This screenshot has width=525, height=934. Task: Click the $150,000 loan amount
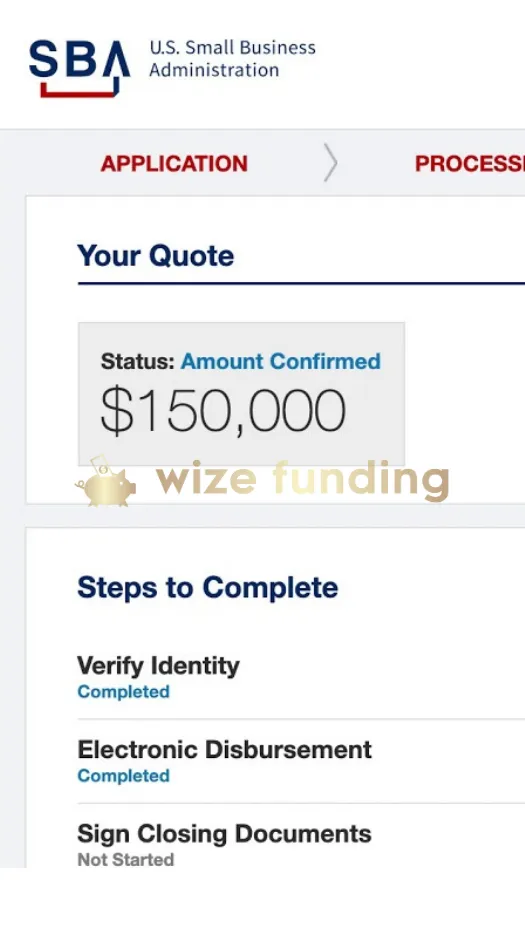[223, 411]
